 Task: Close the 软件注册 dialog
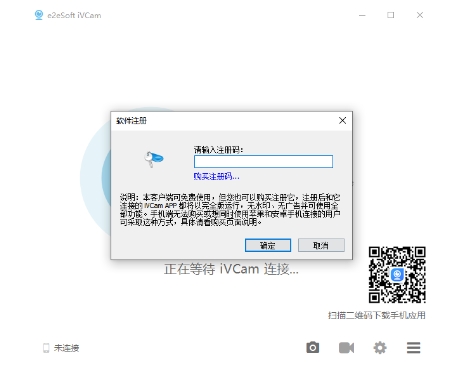(342, 120)
